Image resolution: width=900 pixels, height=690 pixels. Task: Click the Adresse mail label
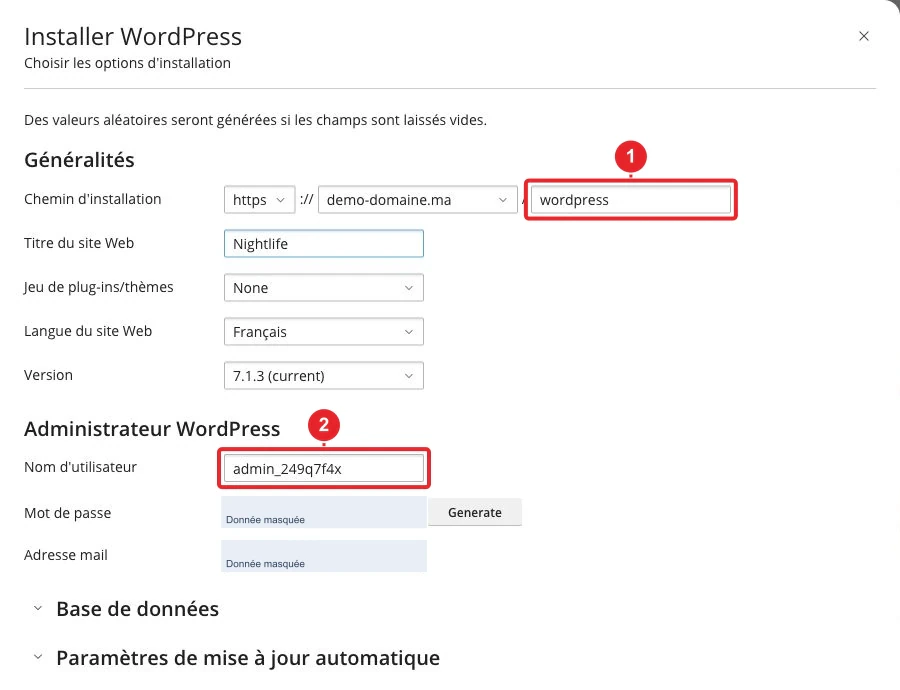(66, 555)
